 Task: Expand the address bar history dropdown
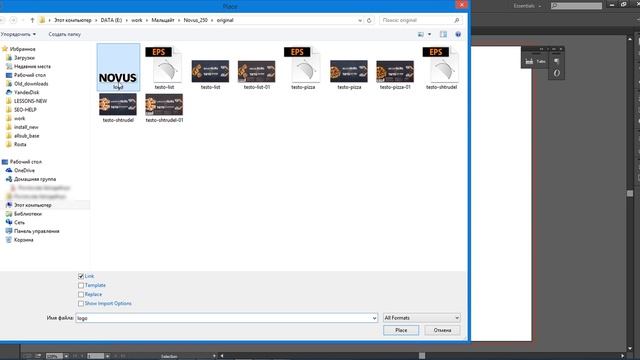tap(360, 20)
